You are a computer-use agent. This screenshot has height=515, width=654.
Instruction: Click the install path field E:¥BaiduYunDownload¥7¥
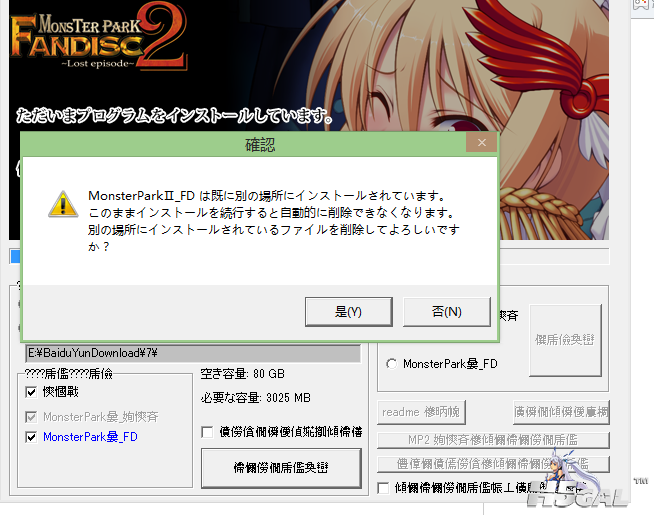pyautogui.click(x=193, y=353)
